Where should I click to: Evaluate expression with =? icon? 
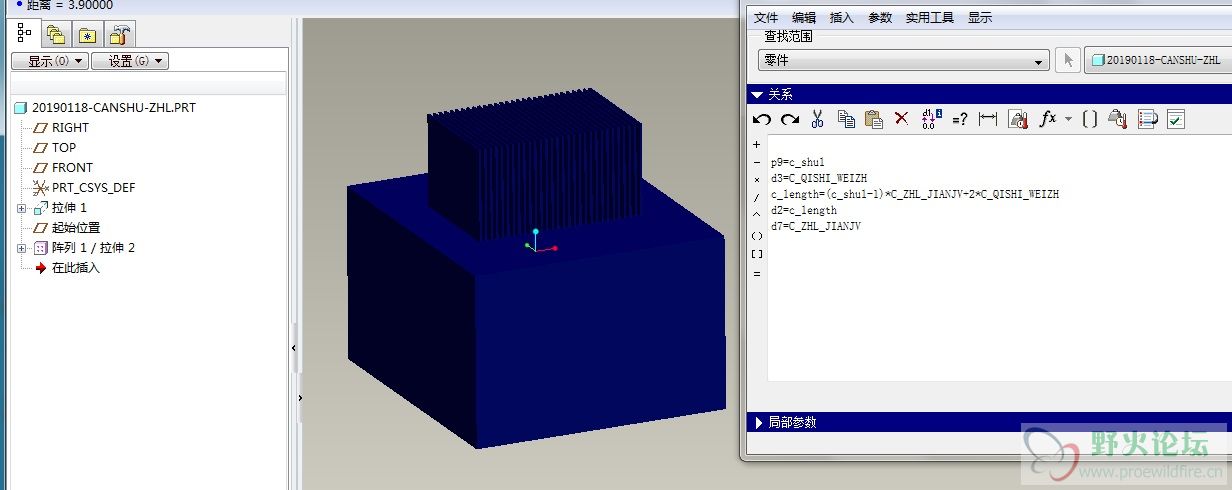[959, 120]
